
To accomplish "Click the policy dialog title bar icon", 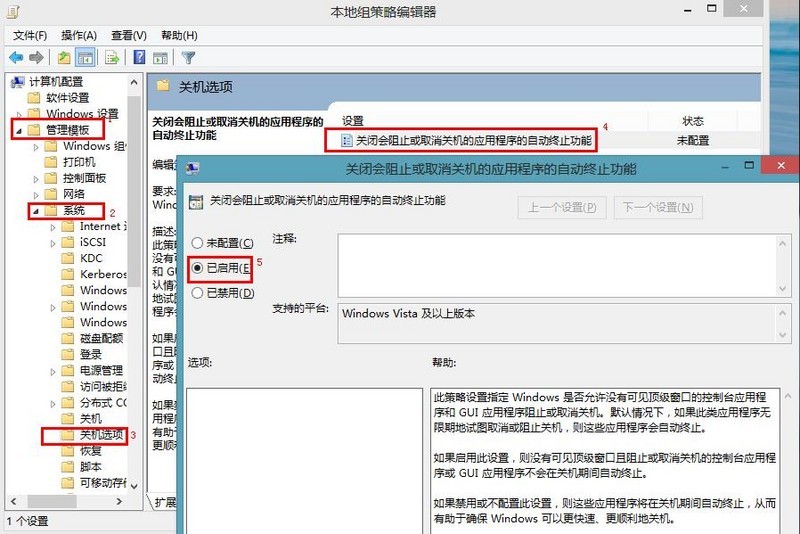I will click(192, 168).
